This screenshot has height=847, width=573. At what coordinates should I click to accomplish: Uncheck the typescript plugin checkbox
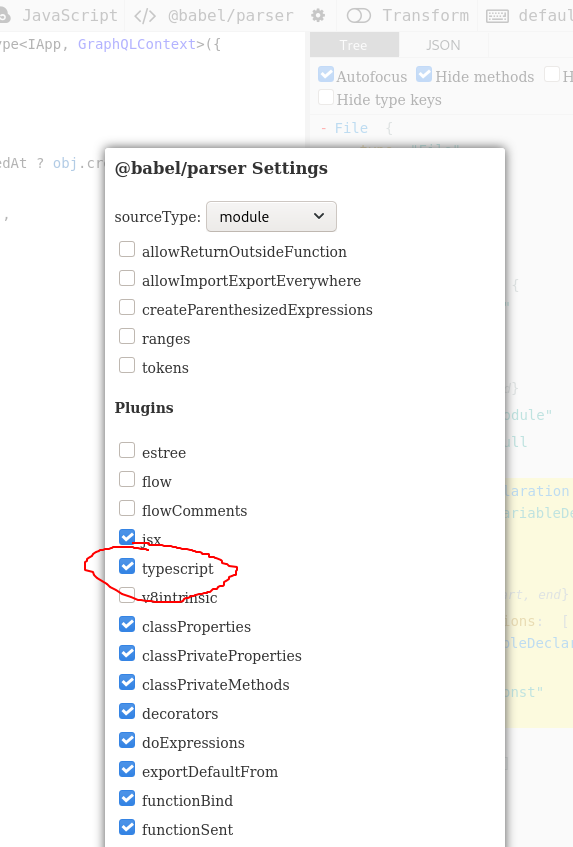pyautogui.click(x=127, y=566)
